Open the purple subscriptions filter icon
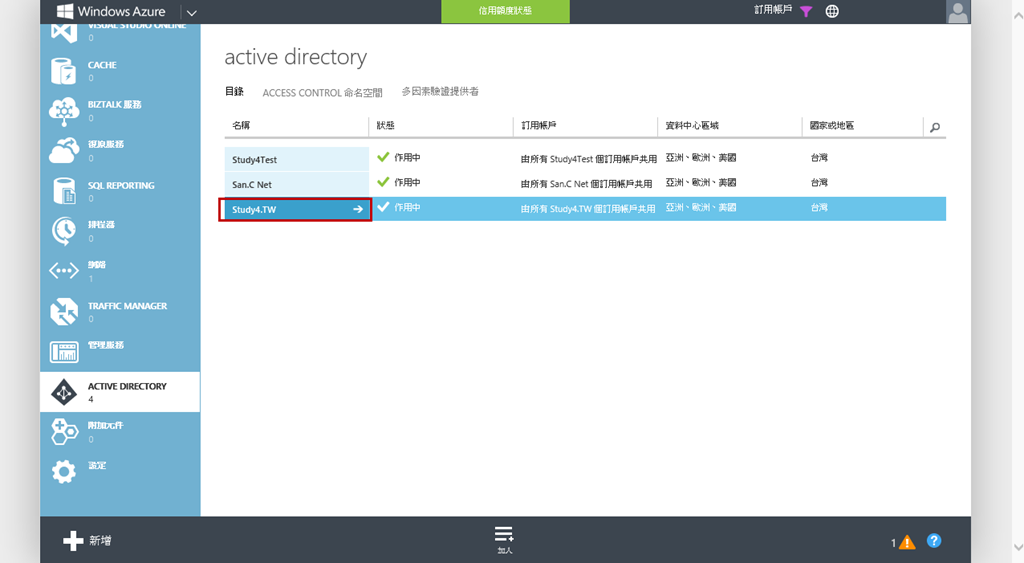 point(806,11)
